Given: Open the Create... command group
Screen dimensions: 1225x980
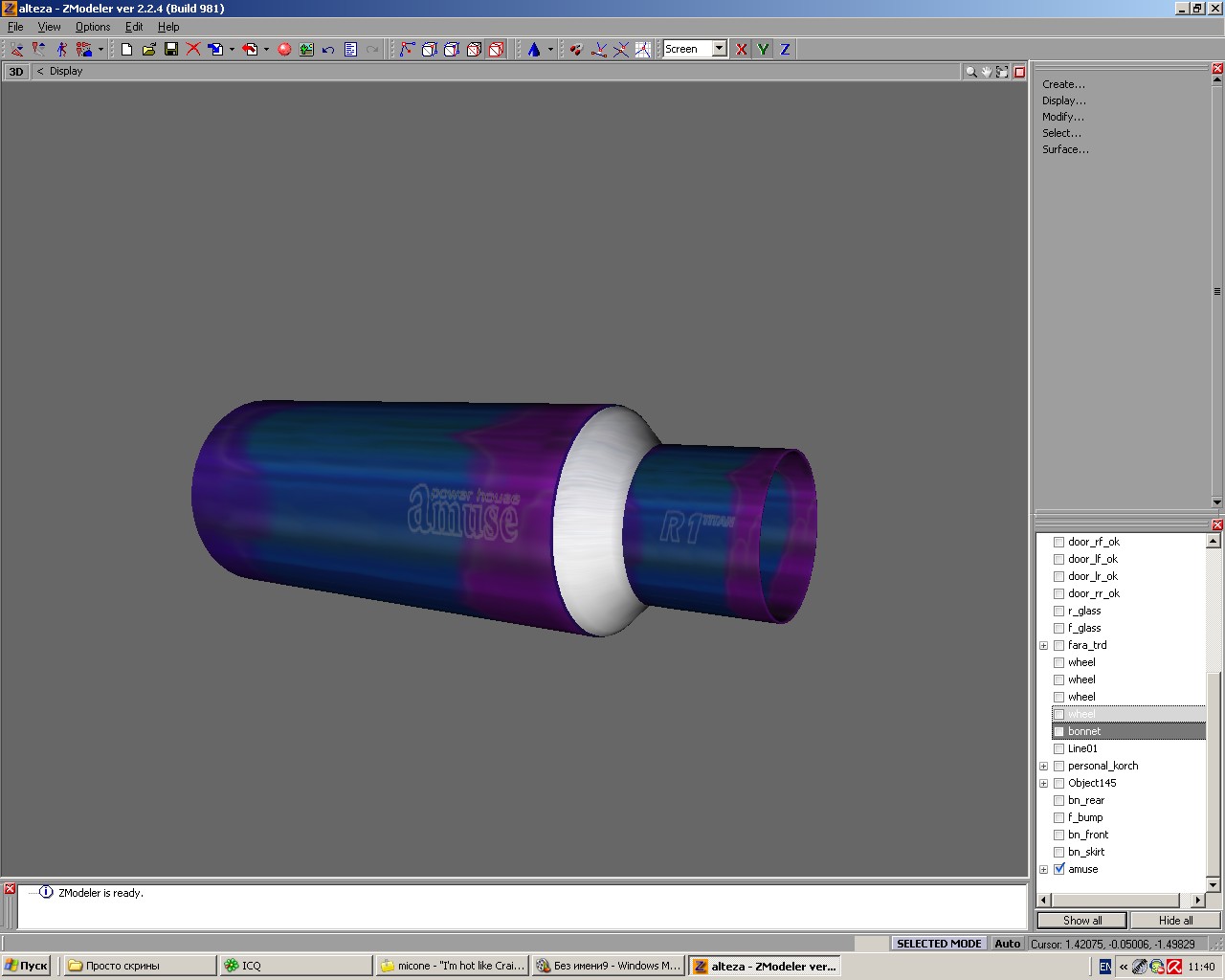Looking at the screenshot, I should pos(1063,84).
